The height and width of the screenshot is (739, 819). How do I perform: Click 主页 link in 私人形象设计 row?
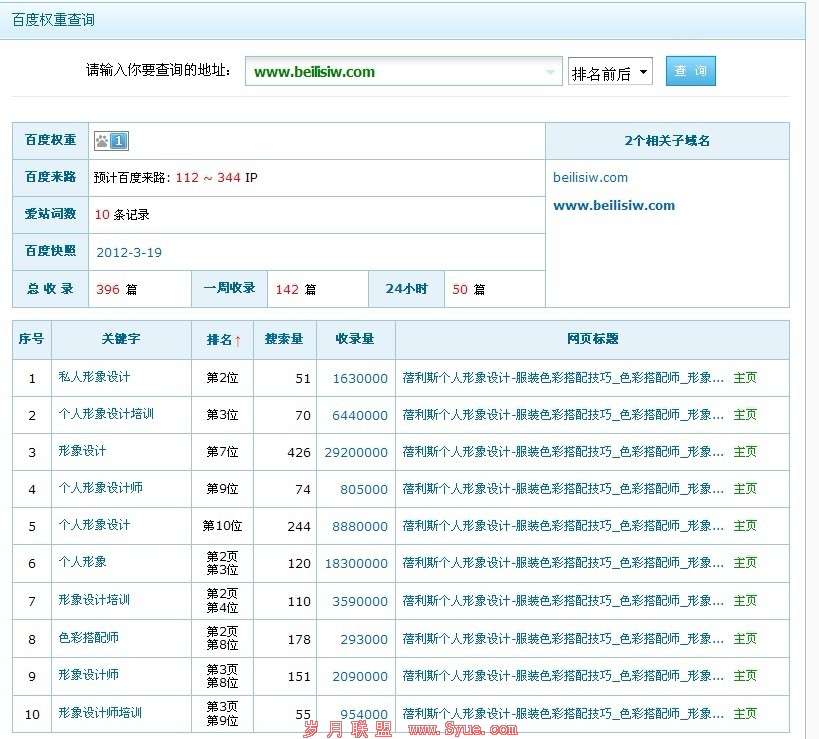pyautogui.click(x=745, y=378)
